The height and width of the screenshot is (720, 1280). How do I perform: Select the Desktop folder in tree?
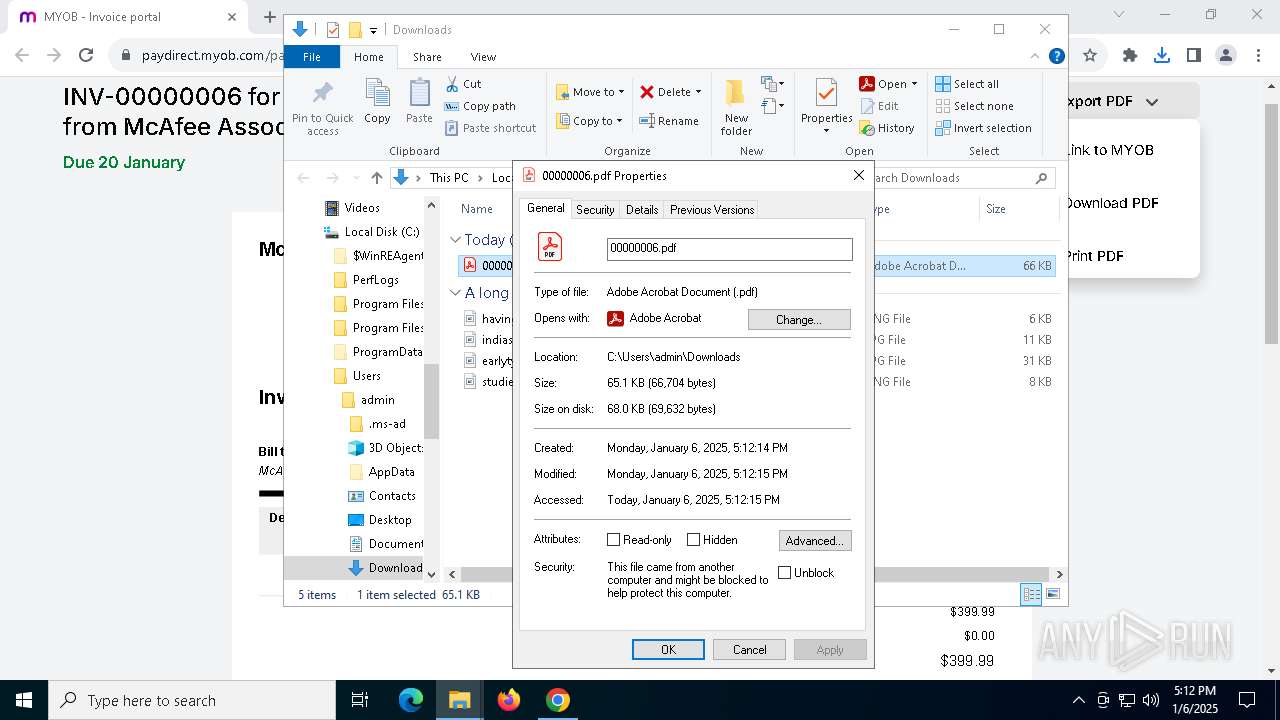[x=390, y=520]
